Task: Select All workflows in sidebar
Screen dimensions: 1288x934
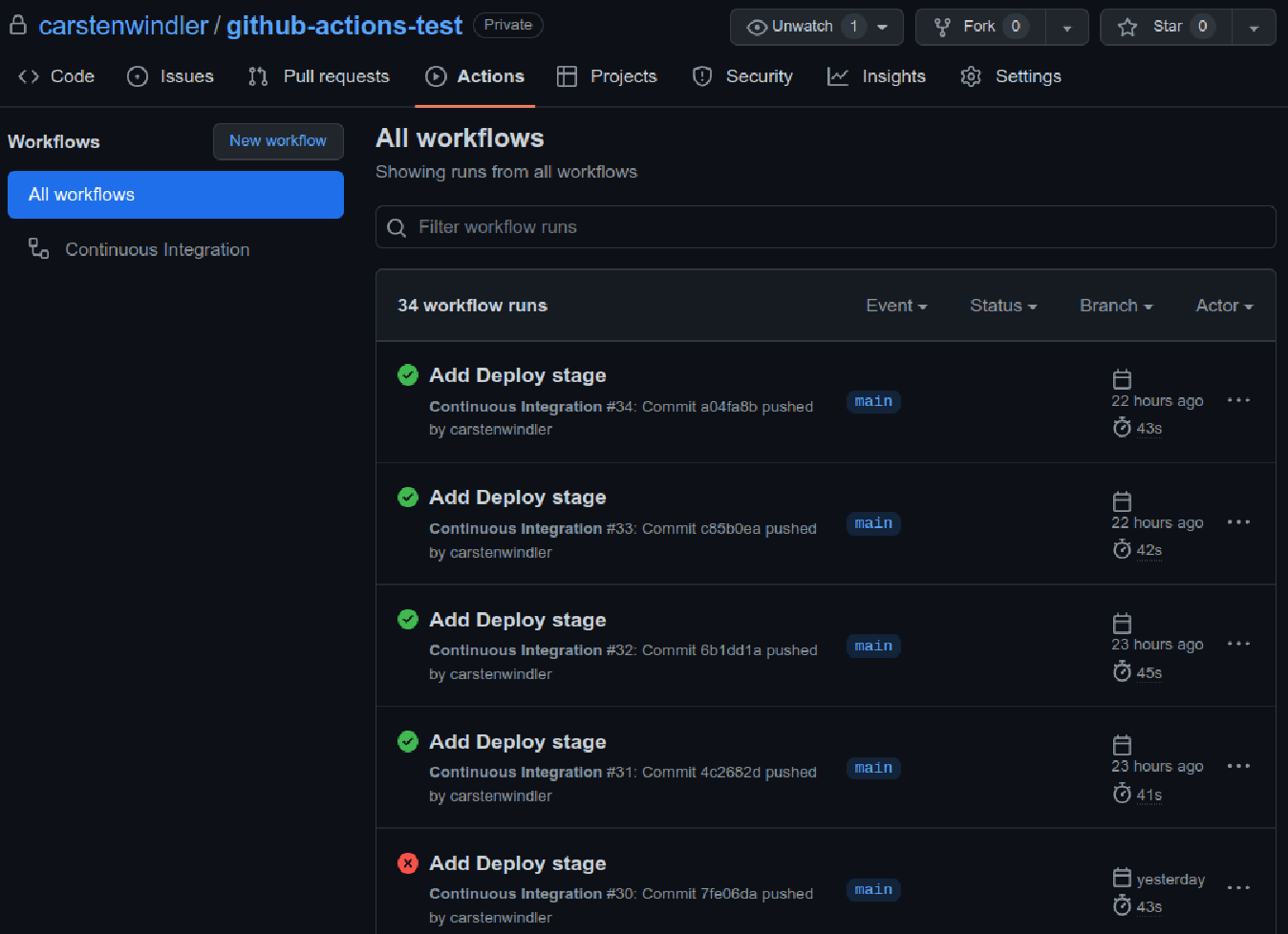Action: coord(176,195)
